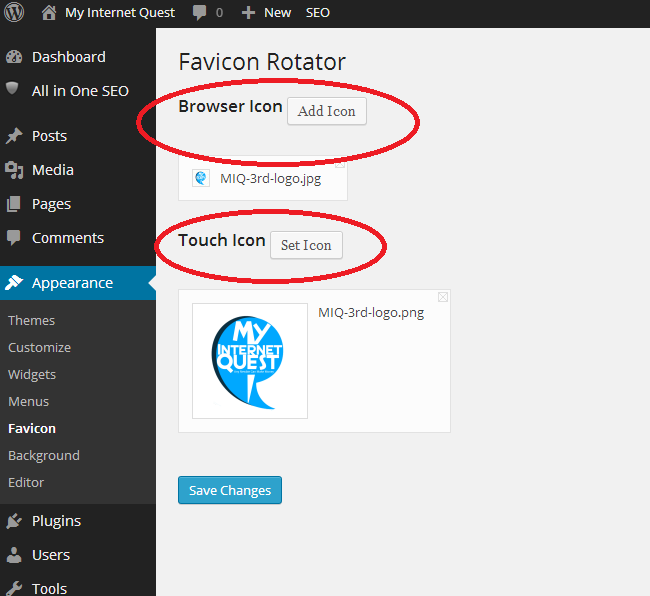The width and height of the screenshot is (650, 596).
Task: Click the plus icon beside New
Action: (x=248, y=13)
